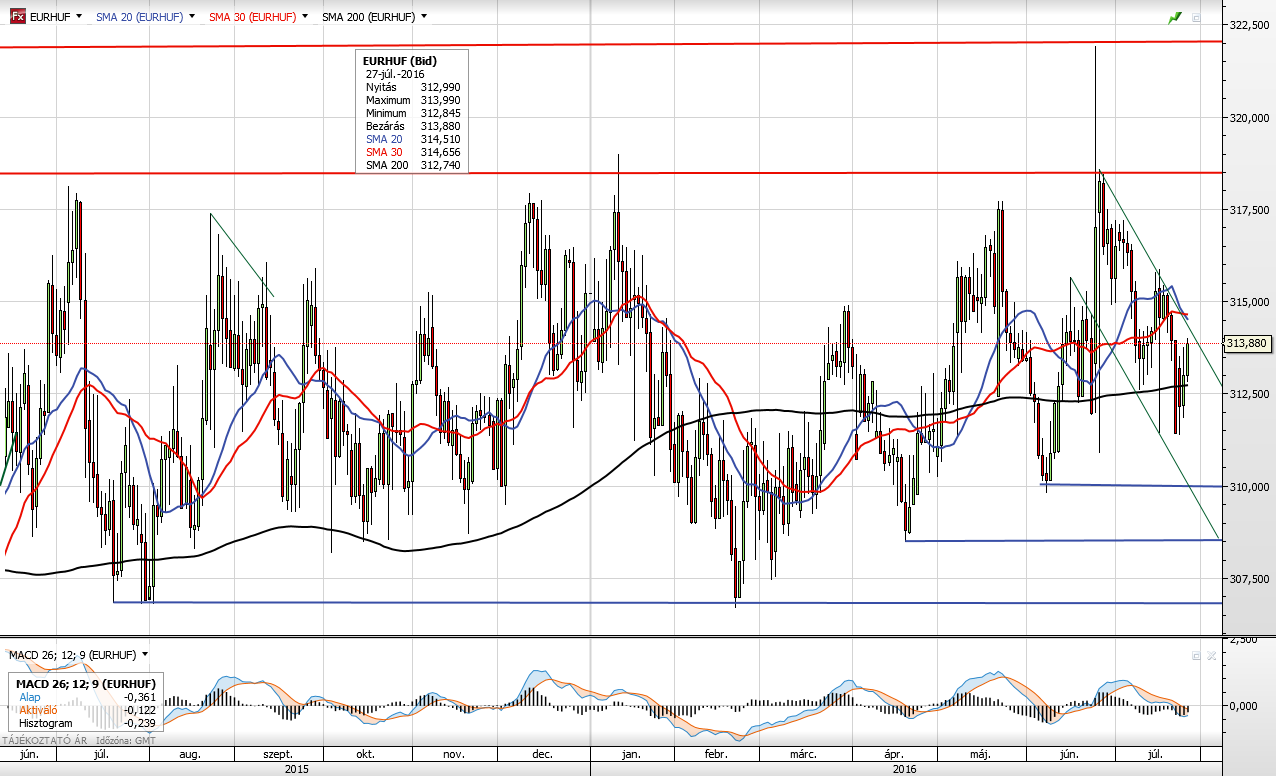Click the MACD 26; 12; 9 (EURHUF) panel label
This screenshot has height=776, width=1276.
tap(72, 654)
